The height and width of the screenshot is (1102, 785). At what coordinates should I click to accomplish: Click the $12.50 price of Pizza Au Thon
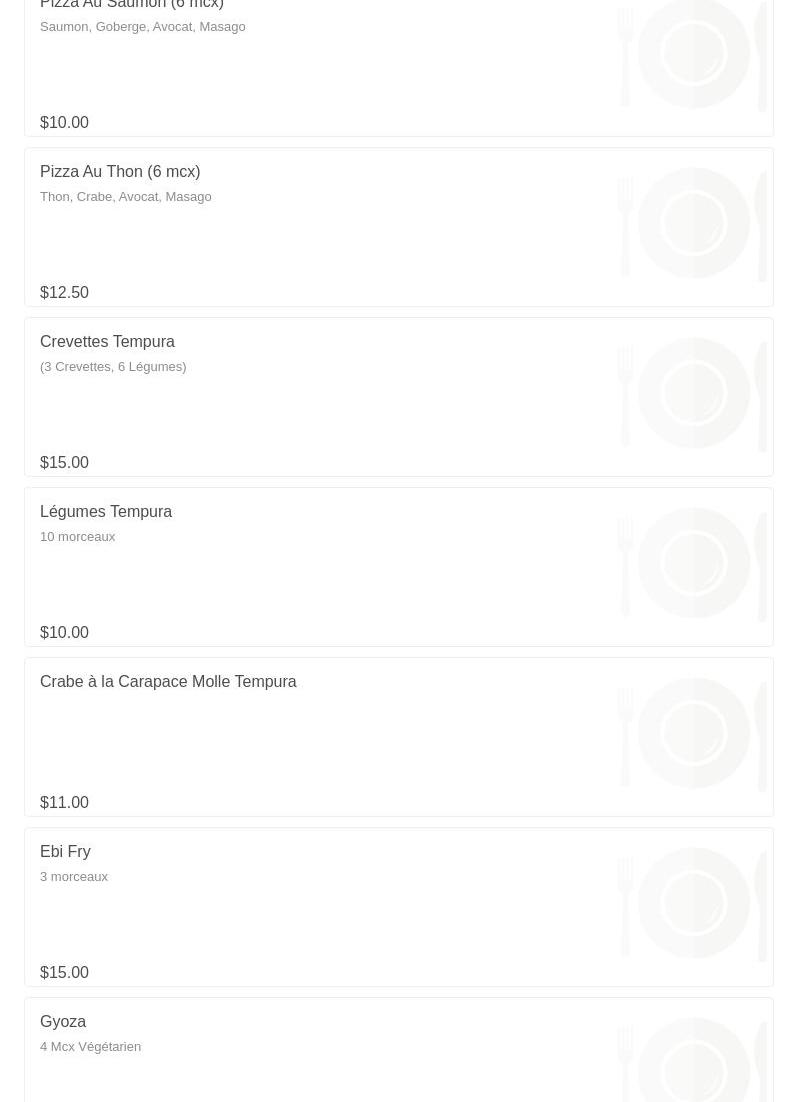click(65, 292)
